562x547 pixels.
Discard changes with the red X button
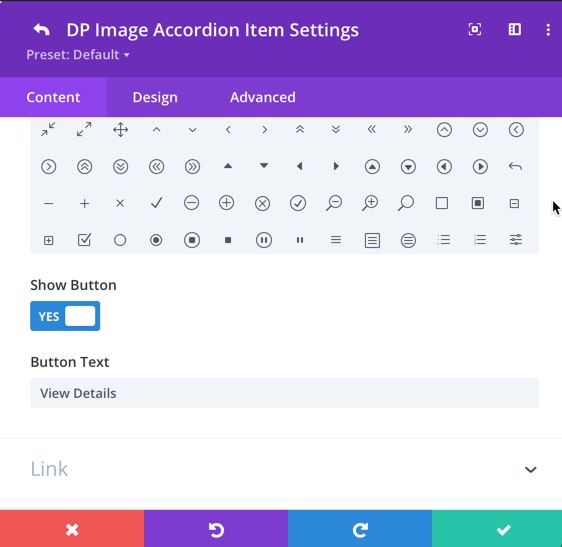(x=72, y=529)
